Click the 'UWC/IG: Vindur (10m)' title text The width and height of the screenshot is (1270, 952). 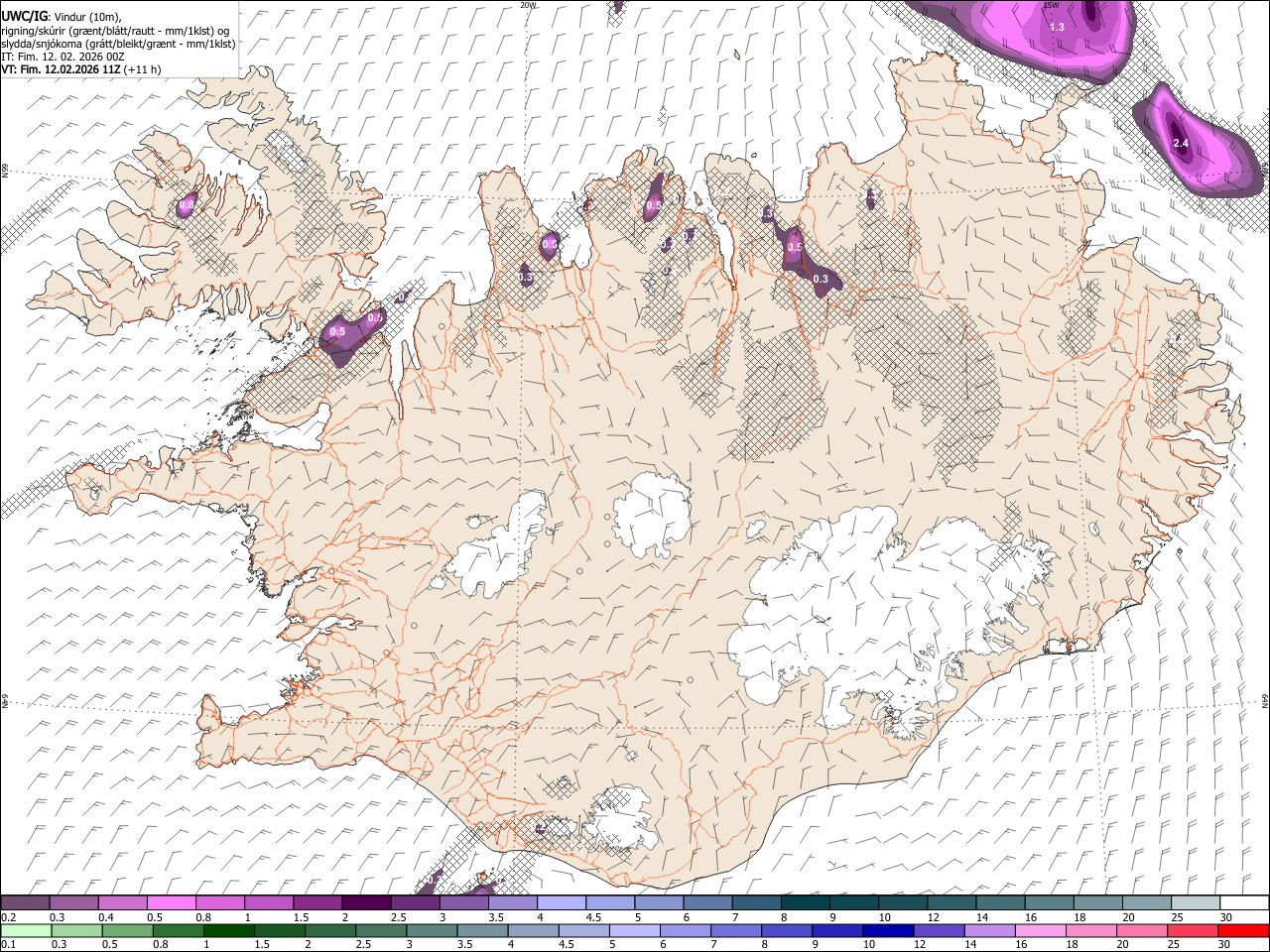(61, 16)
